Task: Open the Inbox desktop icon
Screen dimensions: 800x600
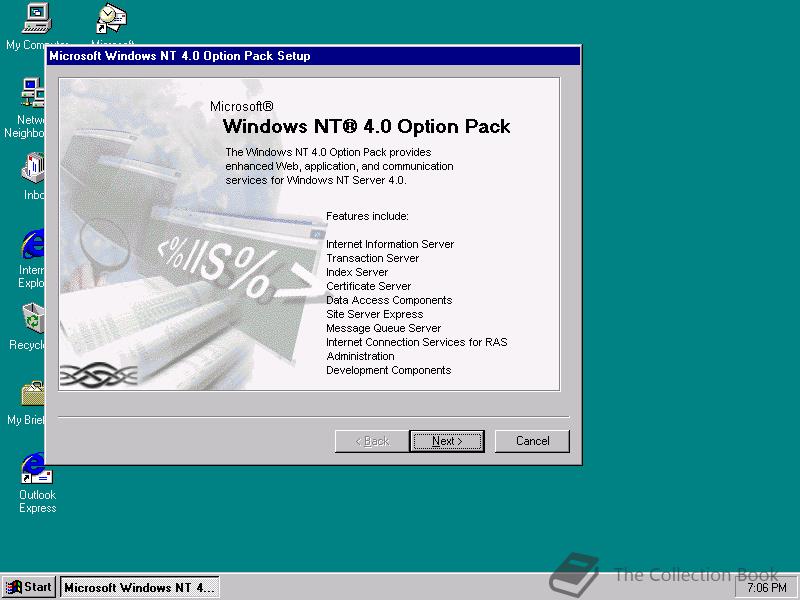Action: (x=33, y=168)
